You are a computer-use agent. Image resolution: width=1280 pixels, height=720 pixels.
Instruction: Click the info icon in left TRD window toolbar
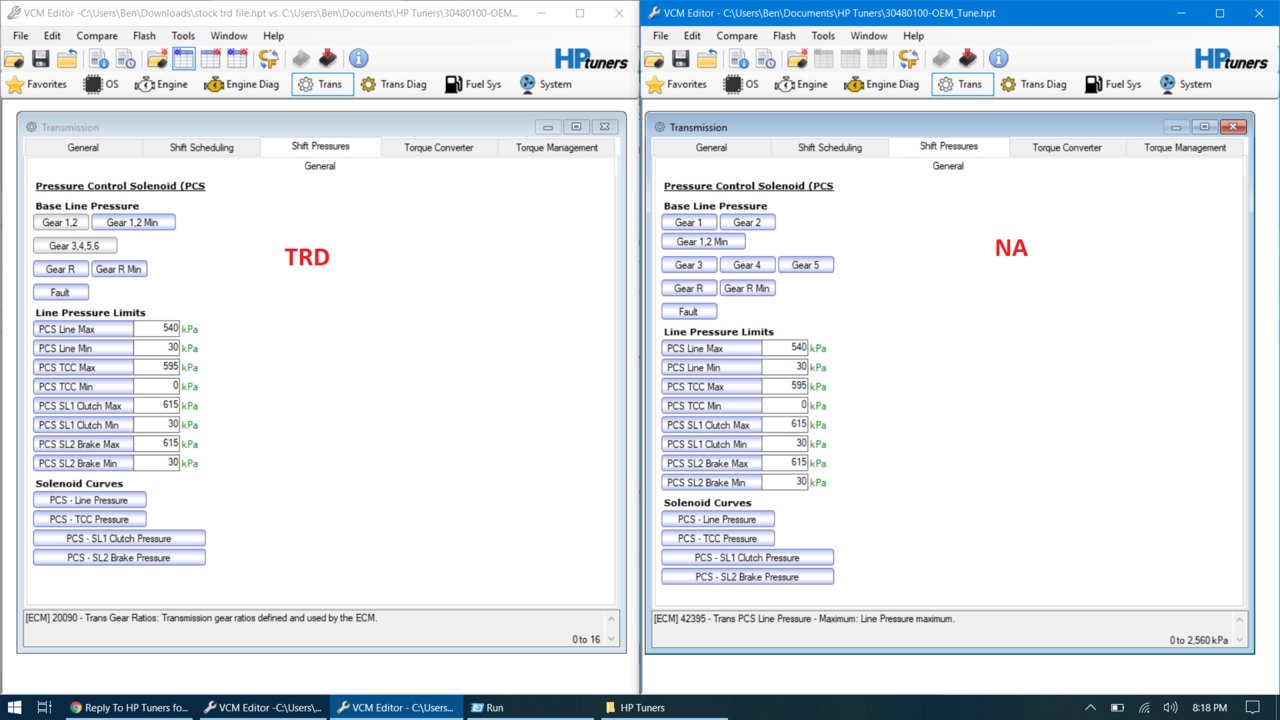pyautogui.click(x=358, y=59)
